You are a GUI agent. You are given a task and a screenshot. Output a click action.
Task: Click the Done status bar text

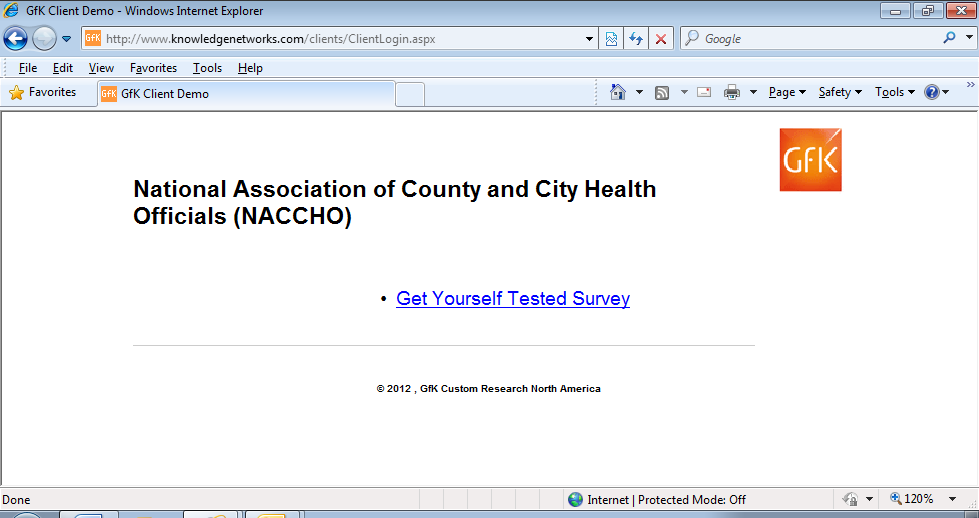16,500
